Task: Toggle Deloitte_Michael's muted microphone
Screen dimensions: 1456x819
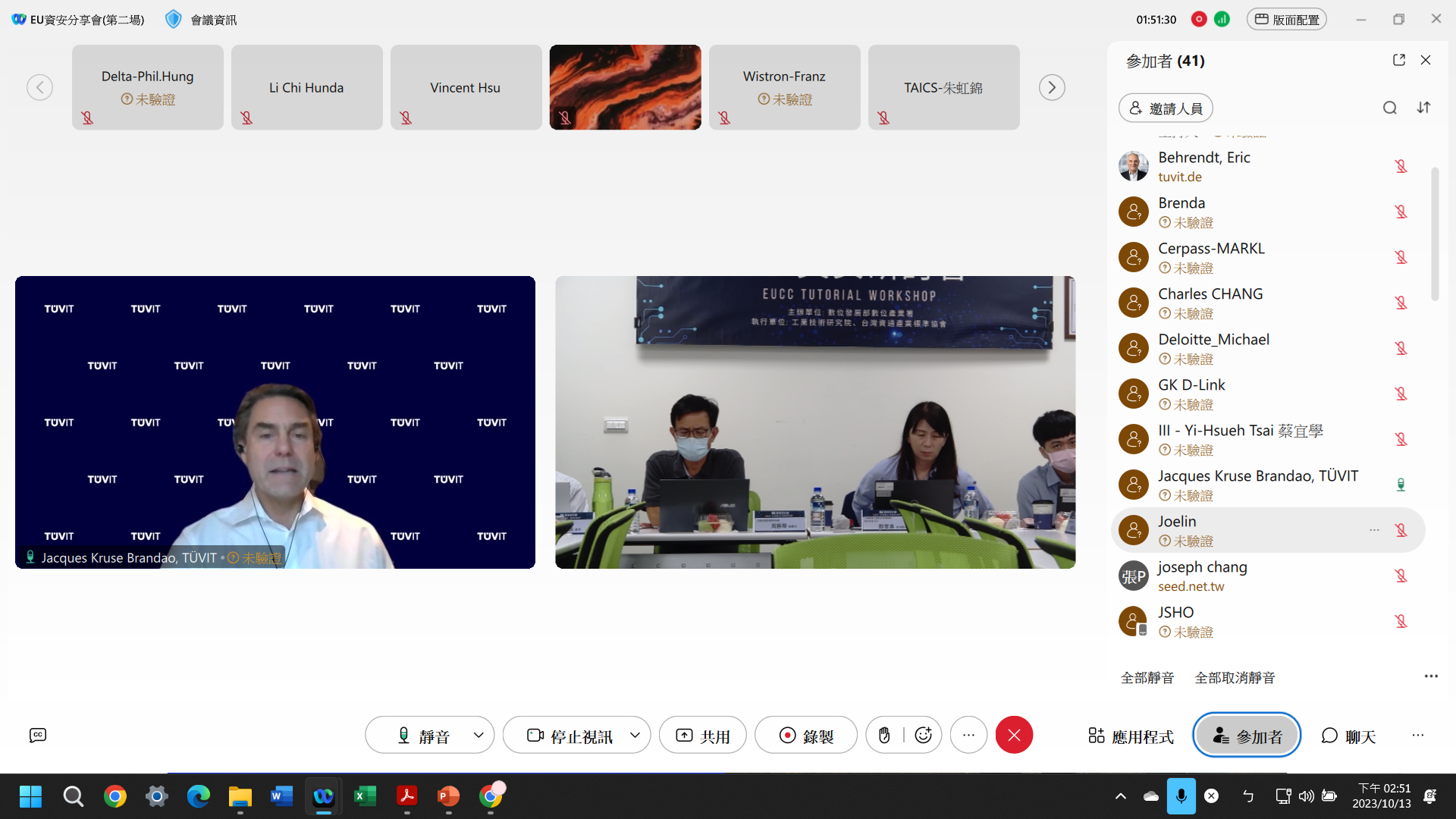Action: (1401, 348)
